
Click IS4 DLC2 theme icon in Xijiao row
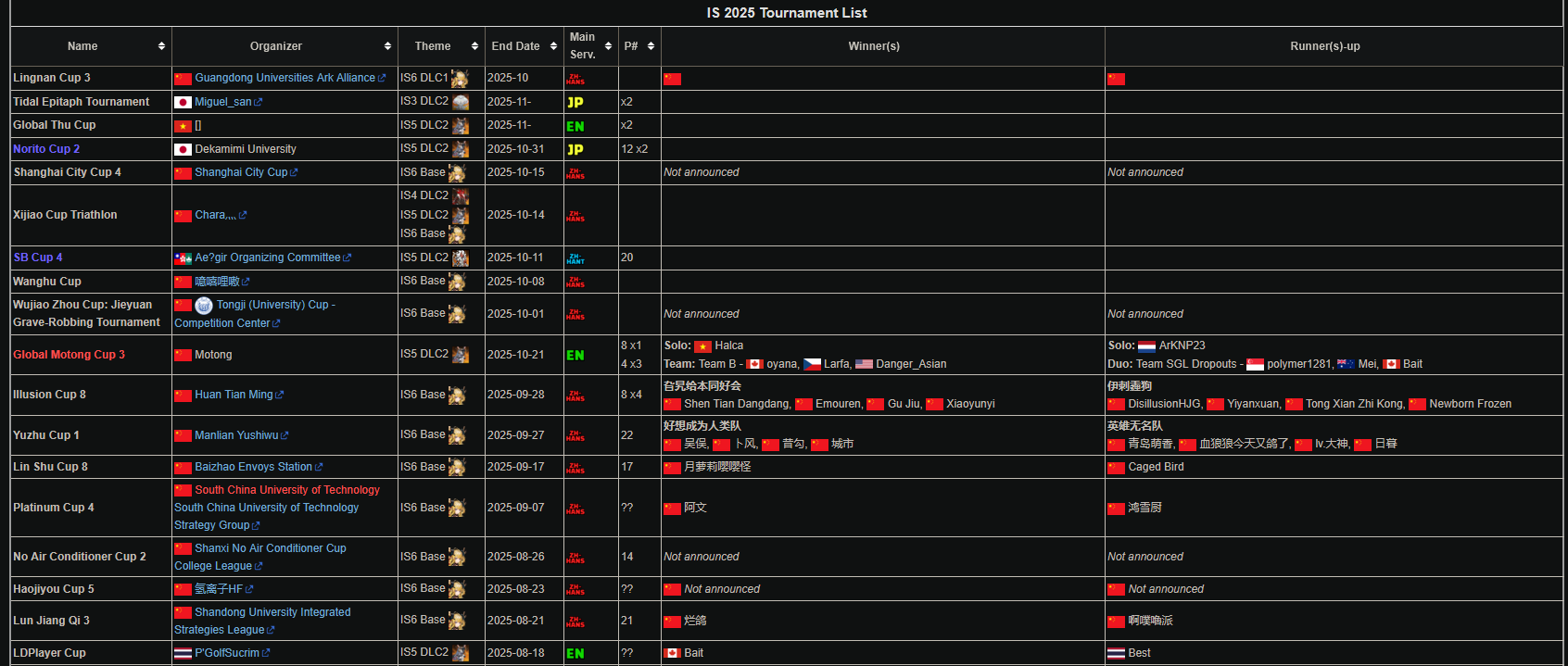(x=461, y=196)
